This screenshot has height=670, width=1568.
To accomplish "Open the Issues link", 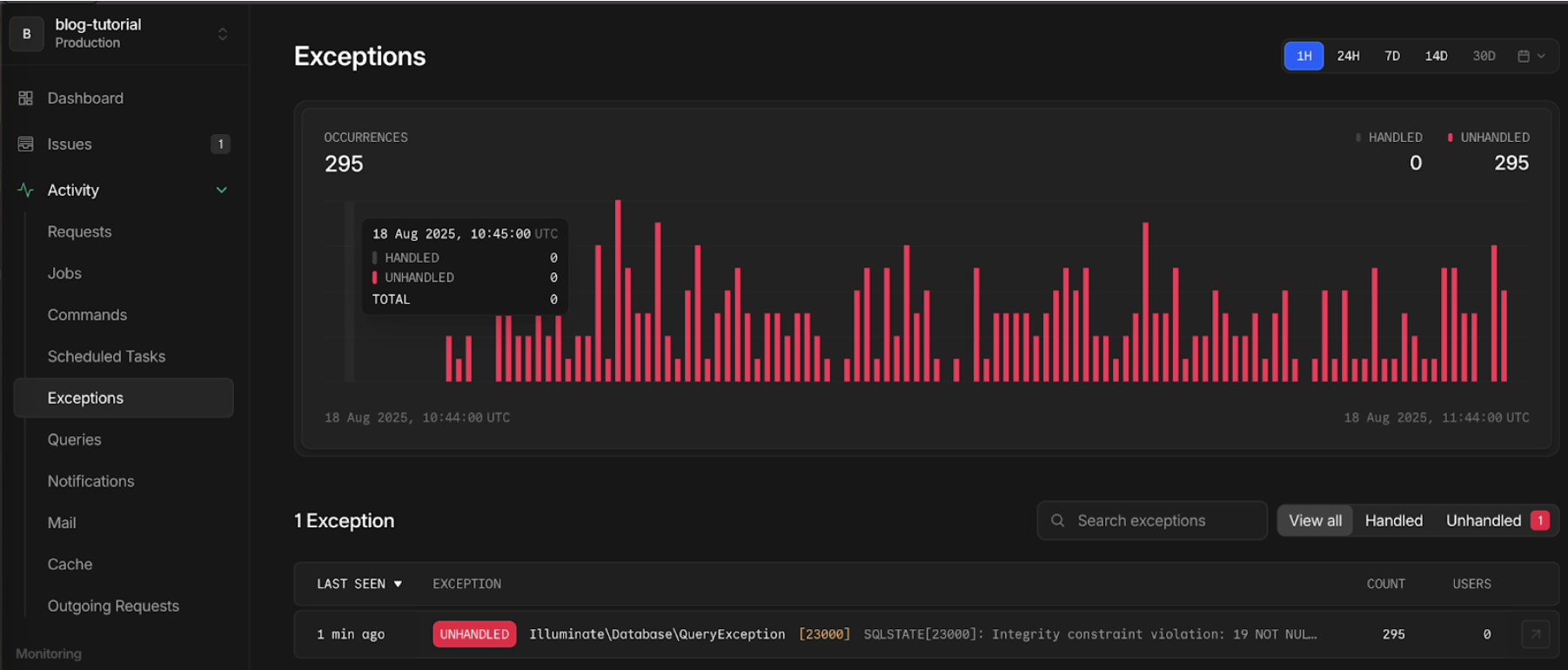I will click(x=70, y=144).
